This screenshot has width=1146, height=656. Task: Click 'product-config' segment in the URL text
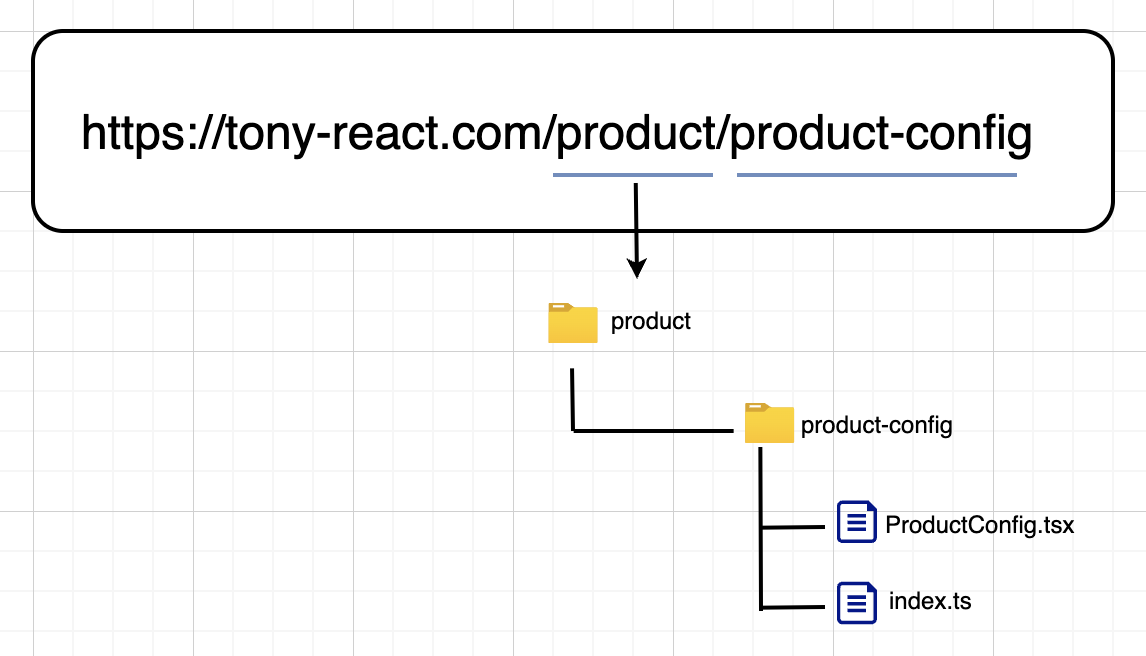(x=880, y=134)
